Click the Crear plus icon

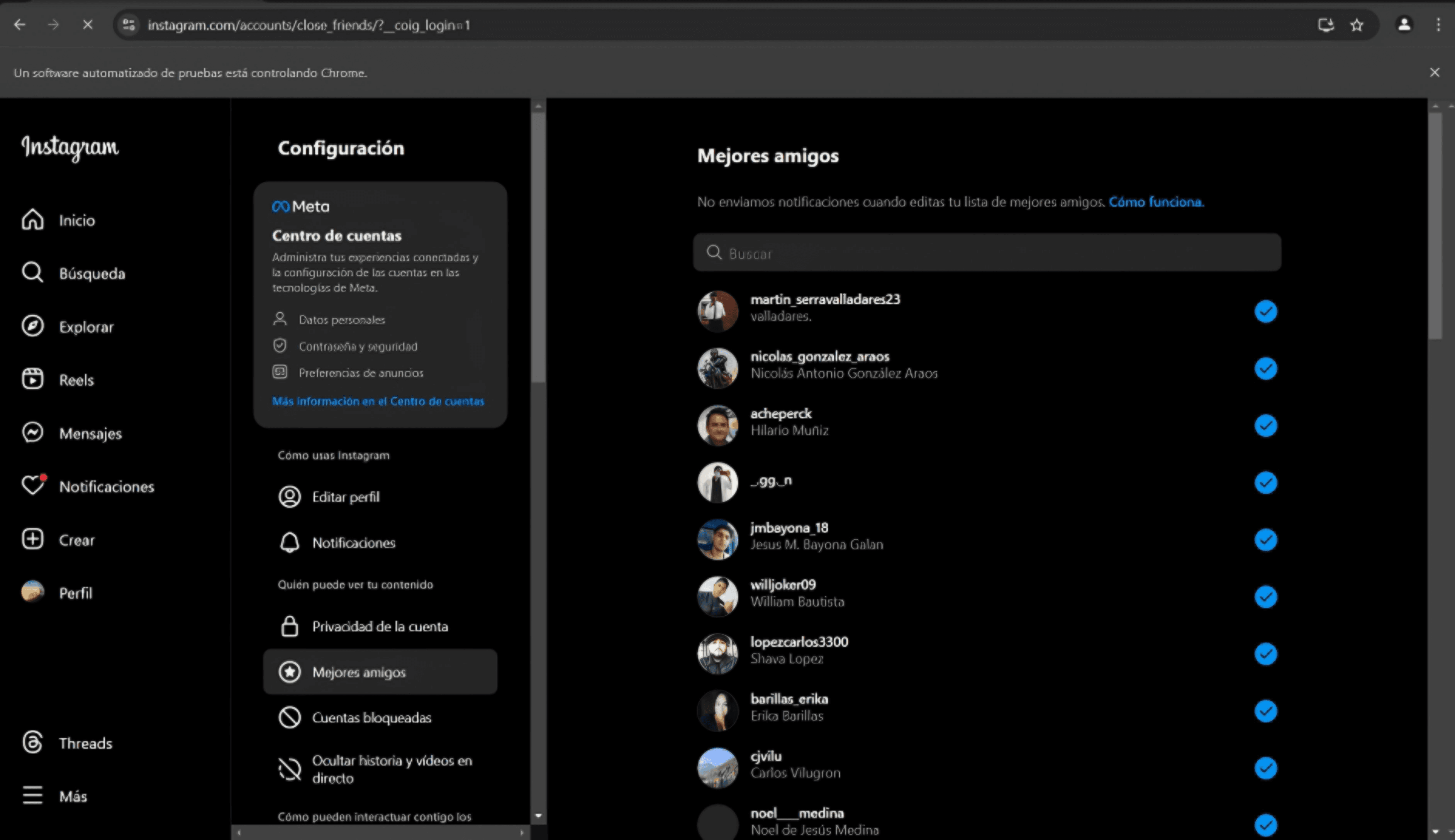32,539
